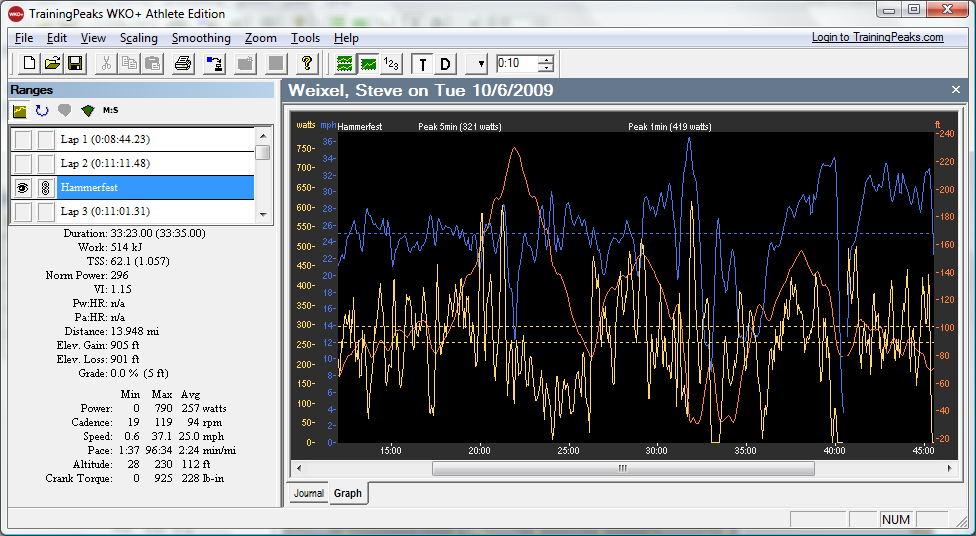Toggle the chain link icon for Hammerfest

tap(45, 187)
